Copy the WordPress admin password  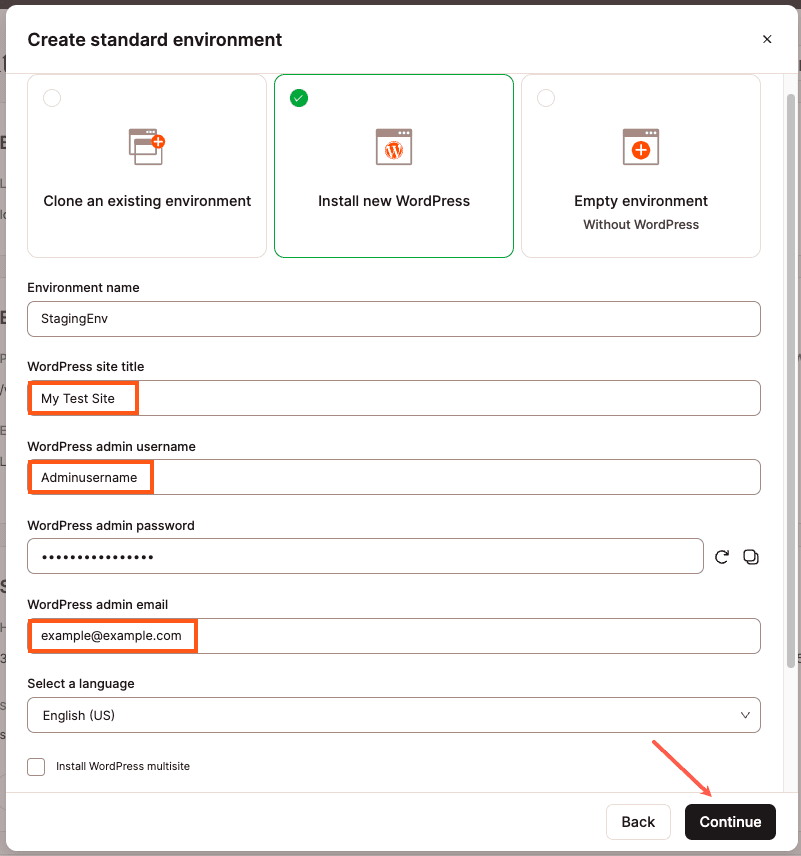tap(750, 556)
